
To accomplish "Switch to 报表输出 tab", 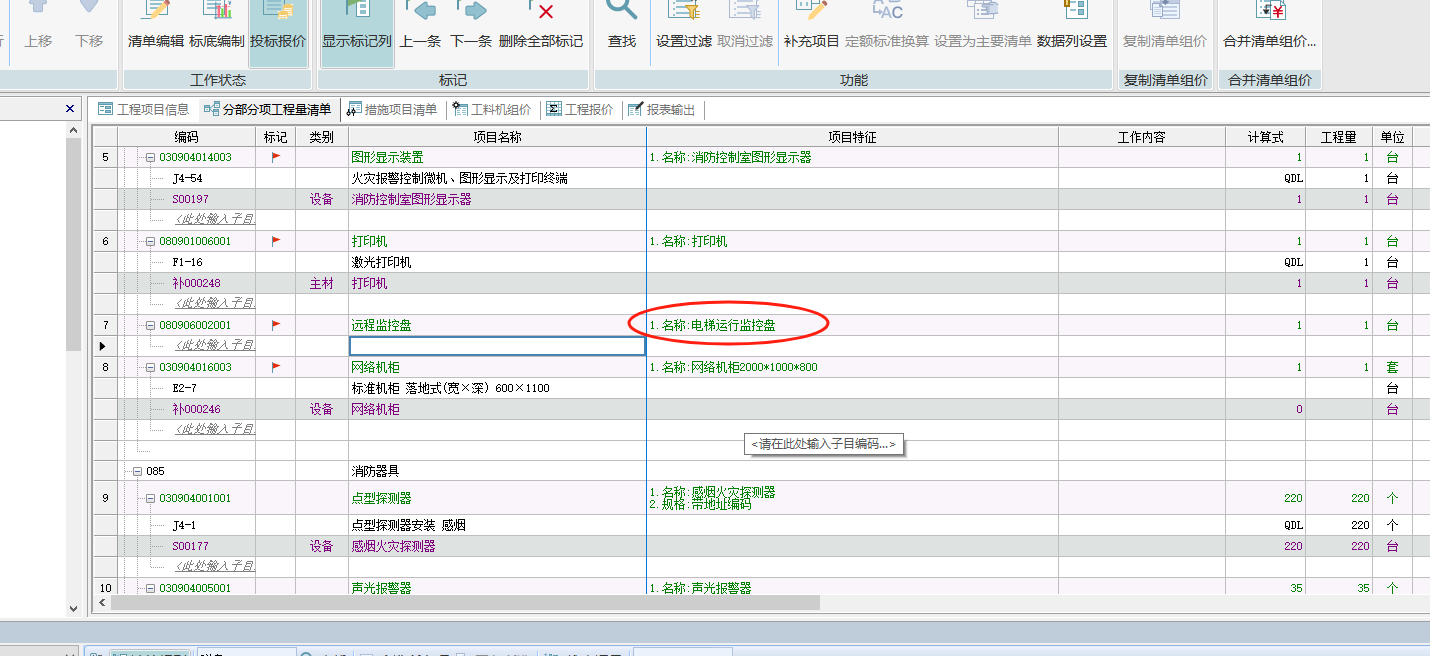I will pos(661,109).
